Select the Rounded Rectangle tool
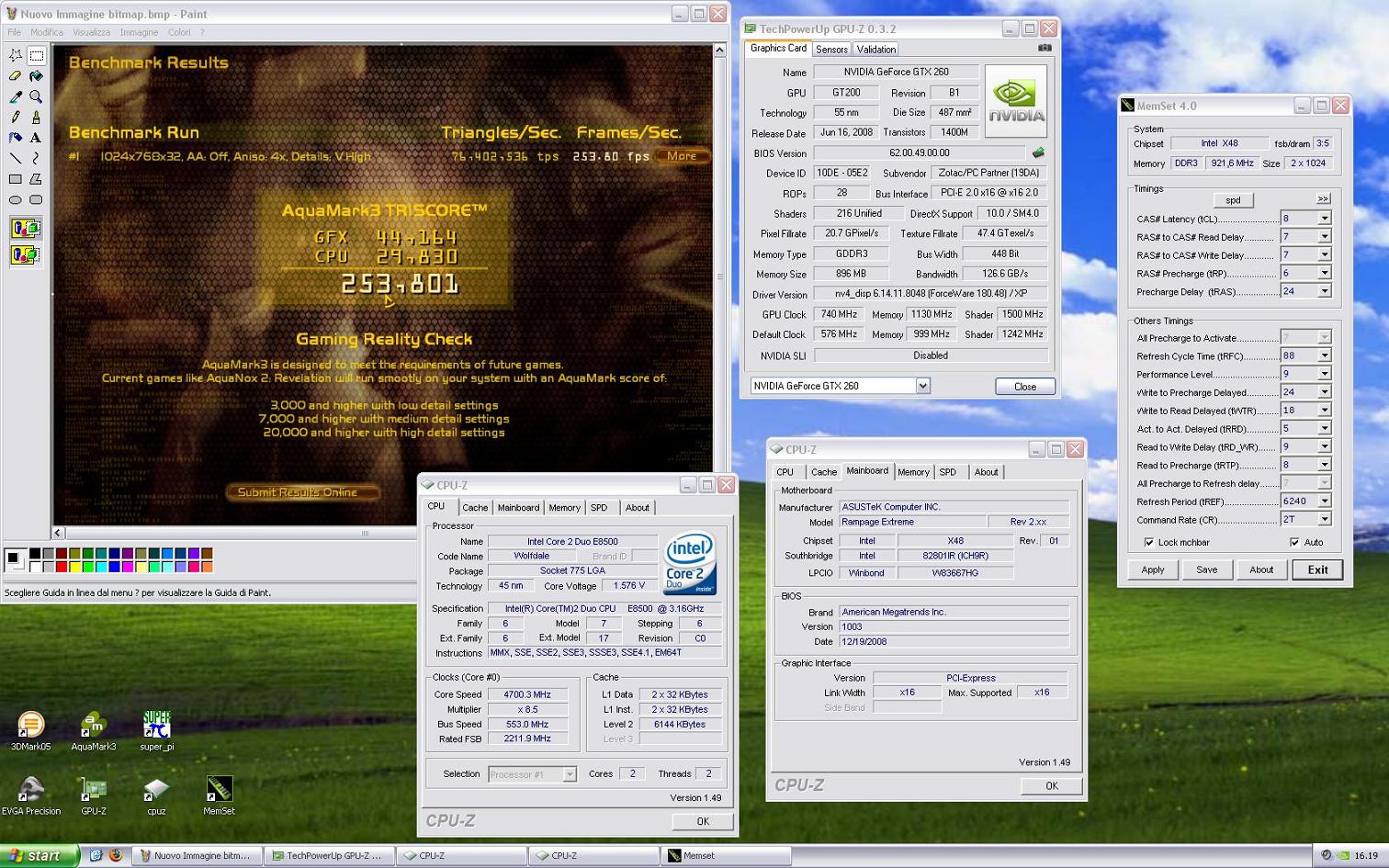 (36, 199)
